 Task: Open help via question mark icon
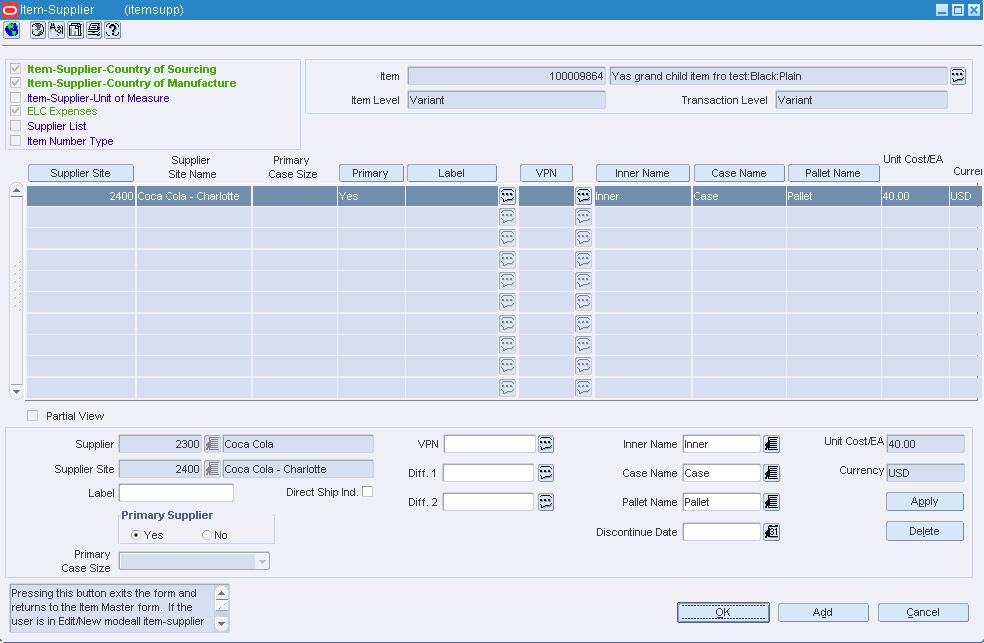coord(113,29)
